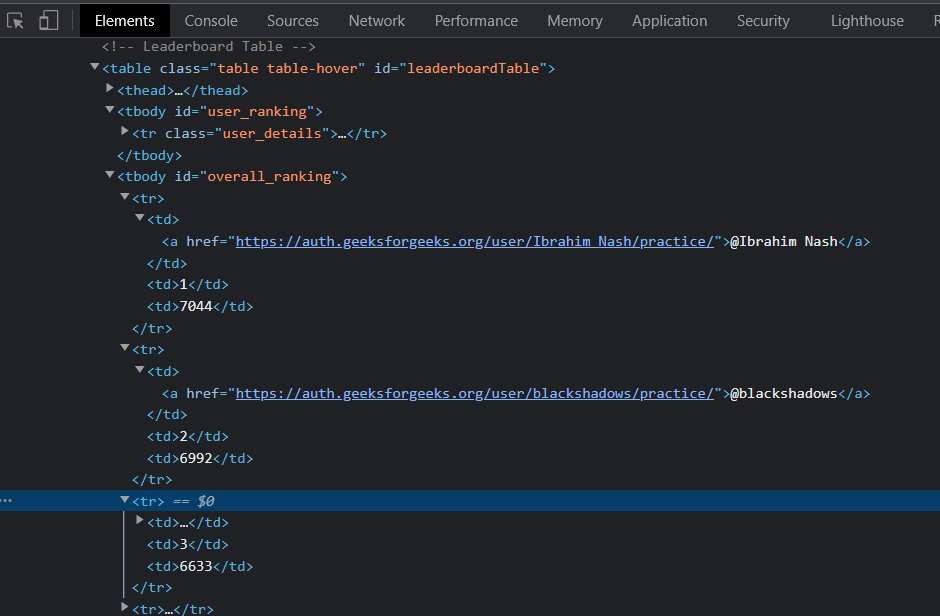The height and width of the screenshot is (616, 940).
Task: Open the Memory tab
Action: [574, 21]
